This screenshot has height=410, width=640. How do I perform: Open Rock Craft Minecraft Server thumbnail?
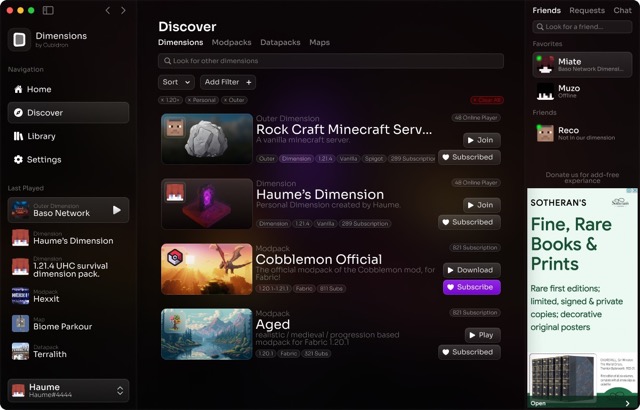[207, 139]
